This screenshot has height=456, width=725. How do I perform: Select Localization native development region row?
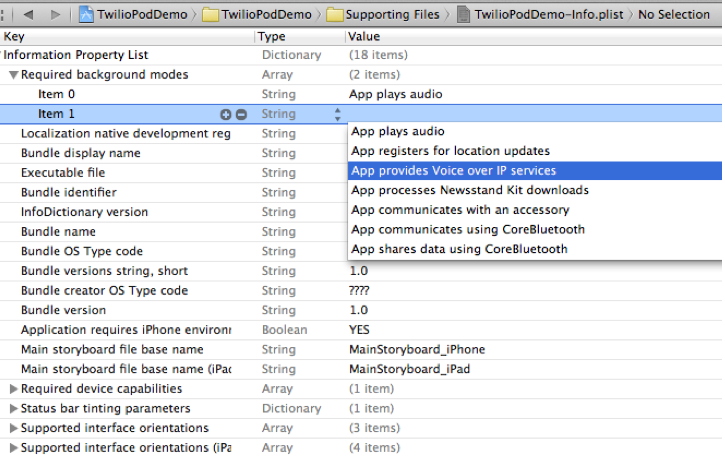(x=174, y=134)
